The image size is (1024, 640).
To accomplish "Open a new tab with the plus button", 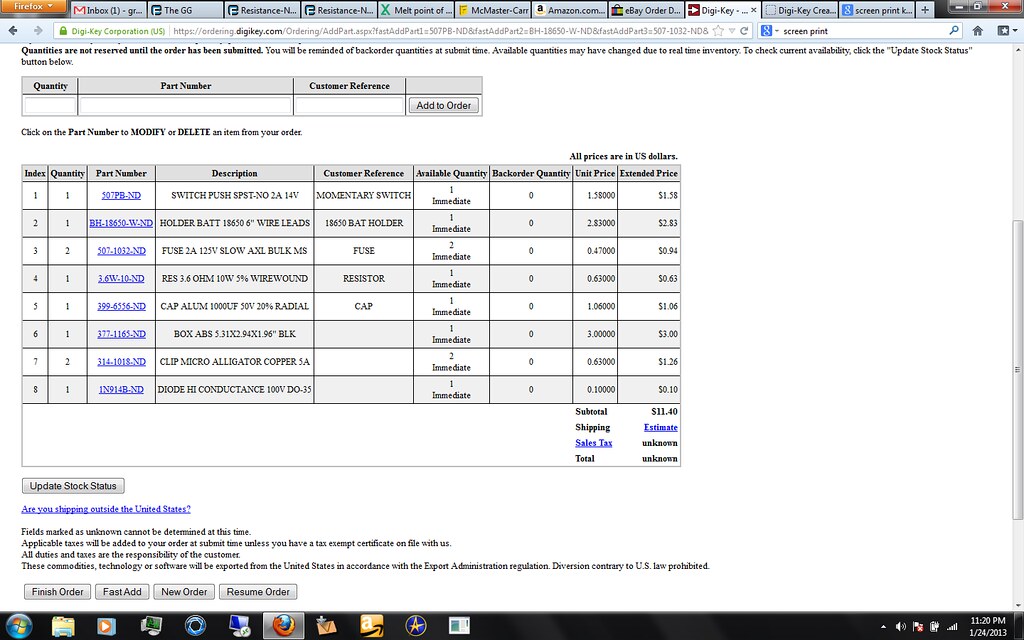I will (x=925, y=10).
